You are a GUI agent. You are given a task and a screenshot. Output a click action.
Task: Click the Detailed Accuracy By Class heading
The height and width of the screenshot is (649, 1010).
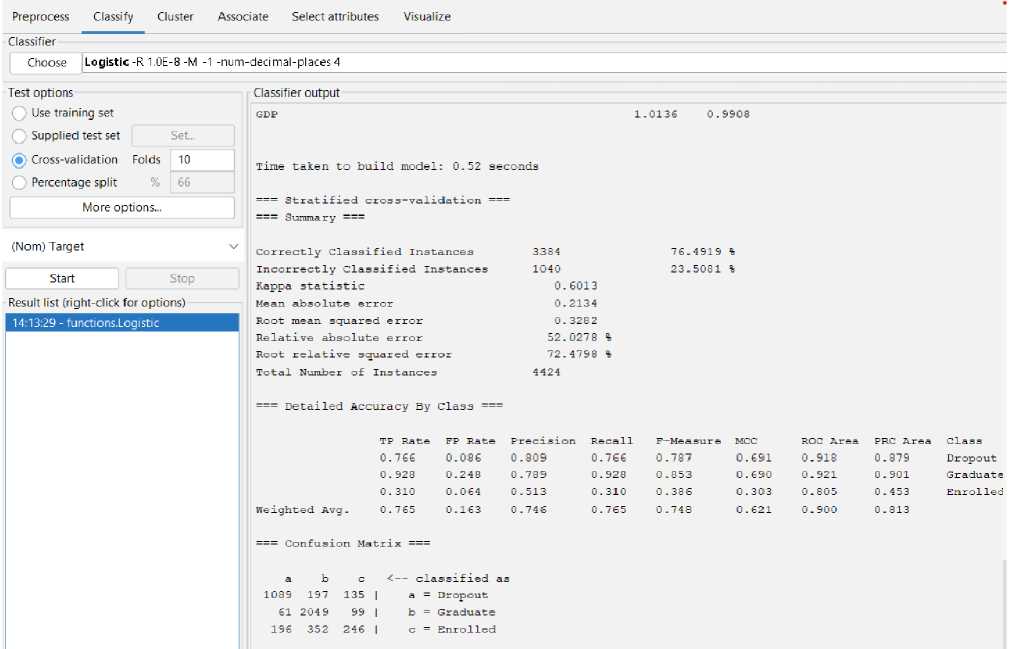click(x=379, y=406)
